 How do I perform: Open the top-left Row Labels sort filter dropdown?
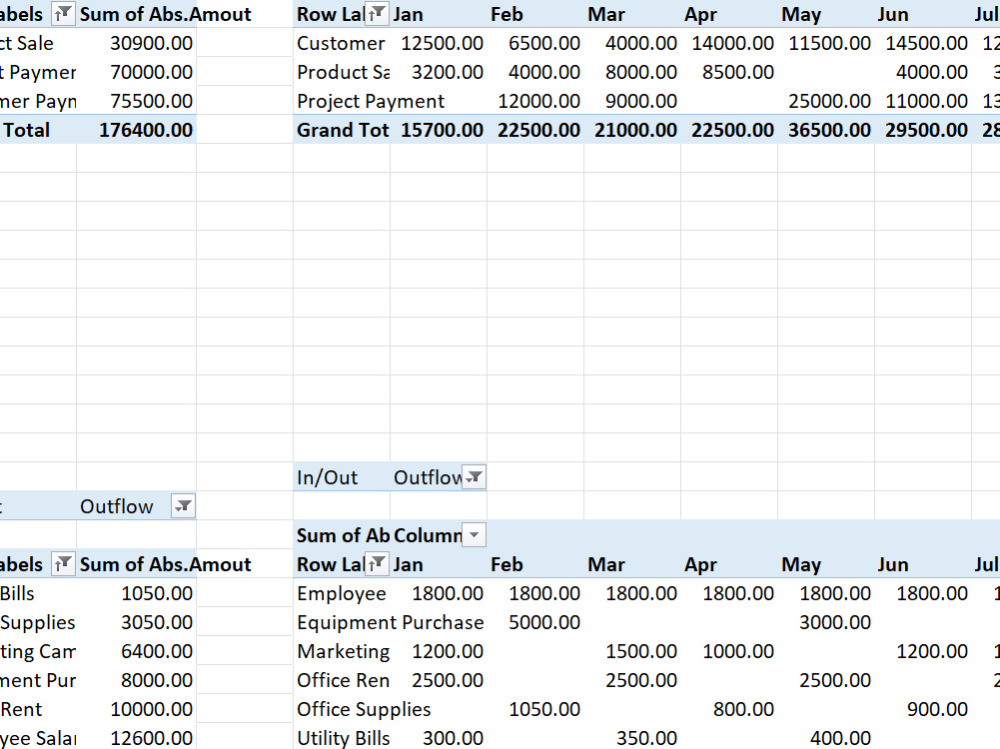tap(62, 13)
